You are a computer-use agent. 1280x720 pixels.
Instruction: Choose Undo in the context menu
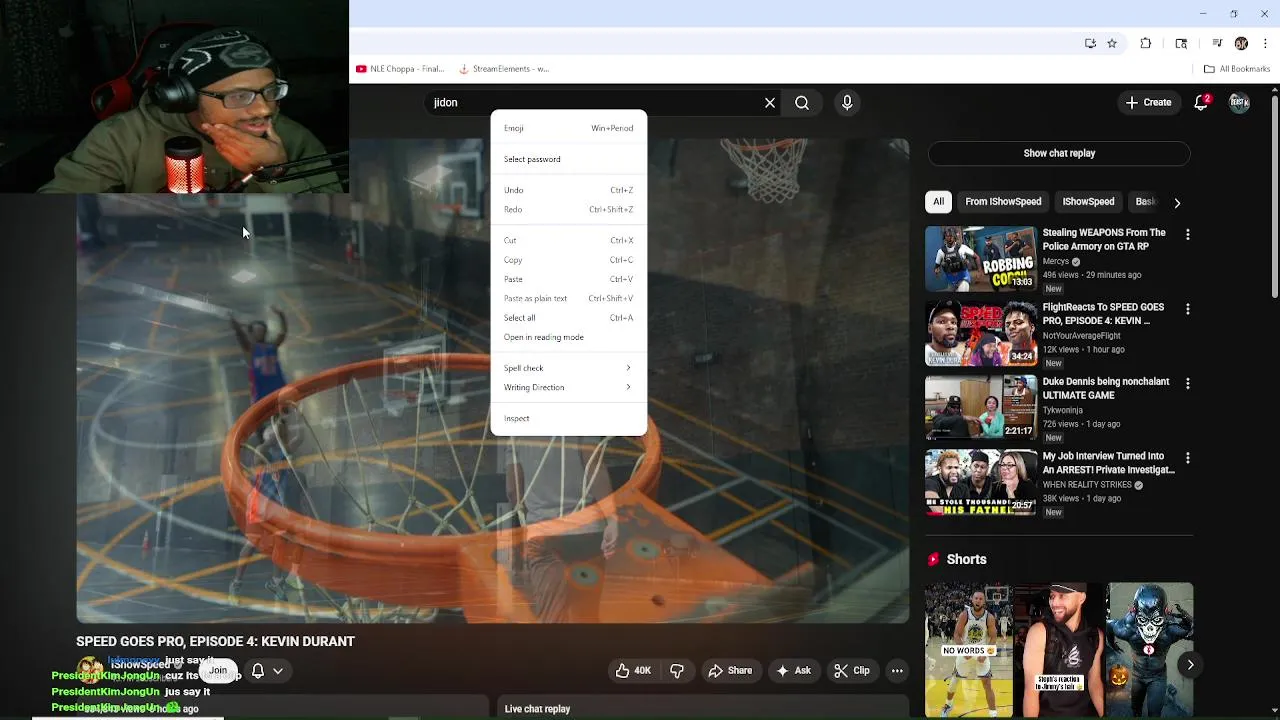568,190
